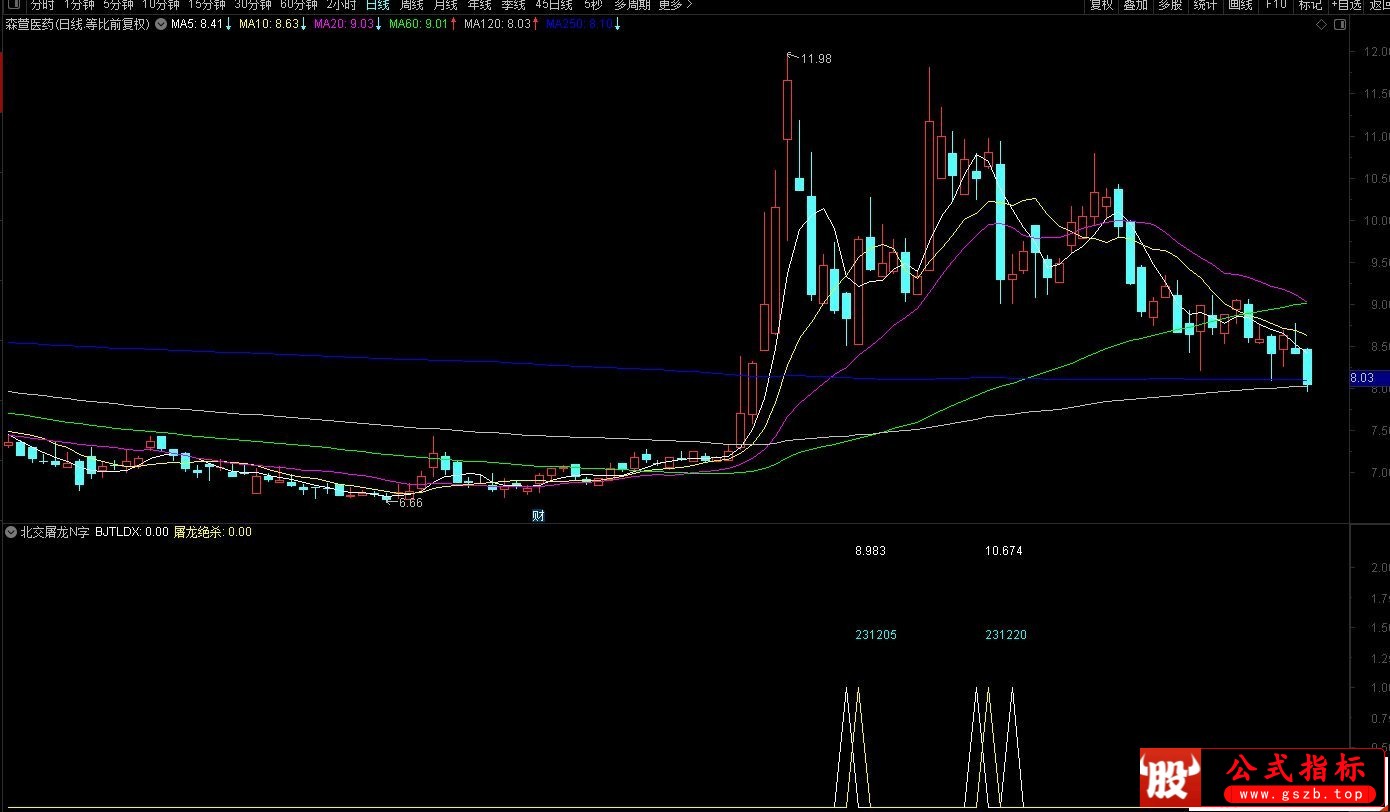Click the 6.66 low price label

[x=410, y=503]
